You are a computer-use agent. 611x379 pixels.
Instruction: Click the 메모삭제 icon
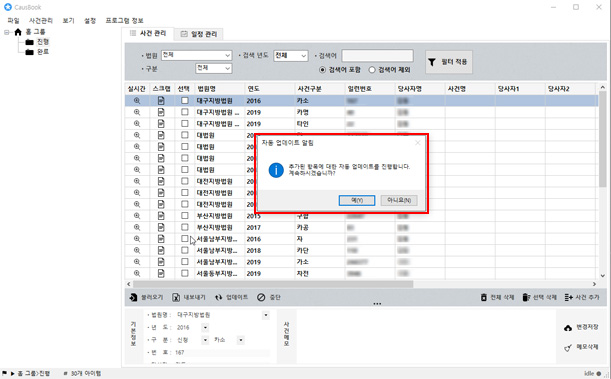[568, 347]
